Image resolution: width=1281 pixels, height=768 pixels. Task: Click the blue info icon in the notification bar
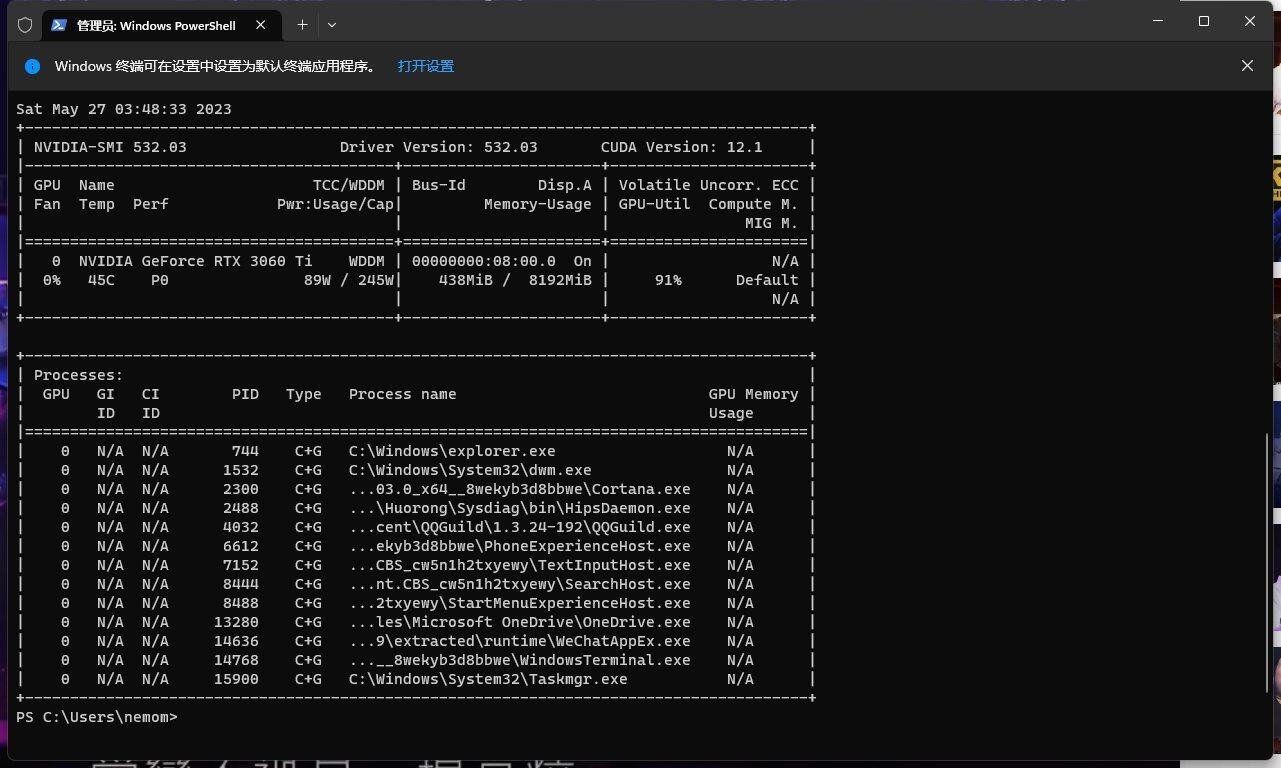click(x=32, y=66)
